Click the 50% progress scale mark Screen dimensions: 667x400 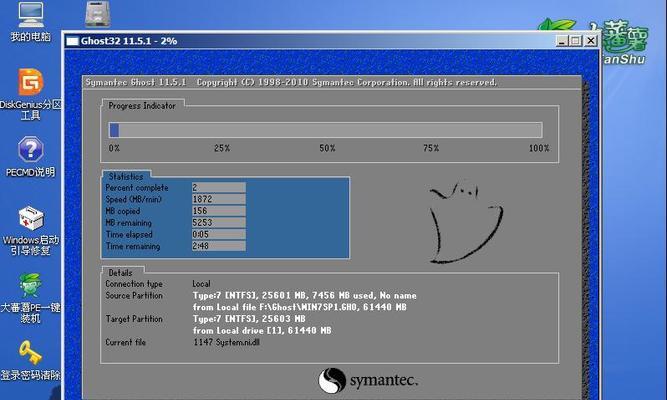pos(327,148)
